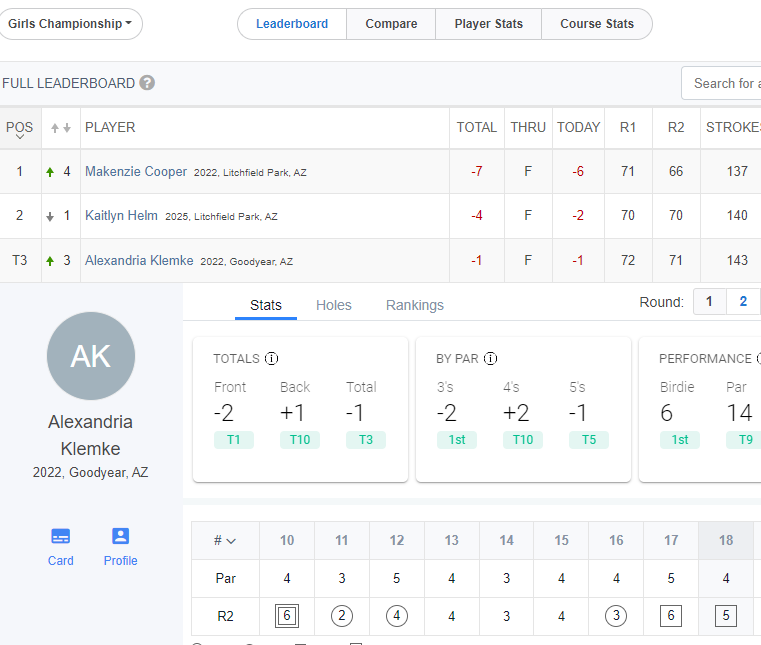Click the double-bogey 6 on hole 10
The image size is (761, 645).
287,616
